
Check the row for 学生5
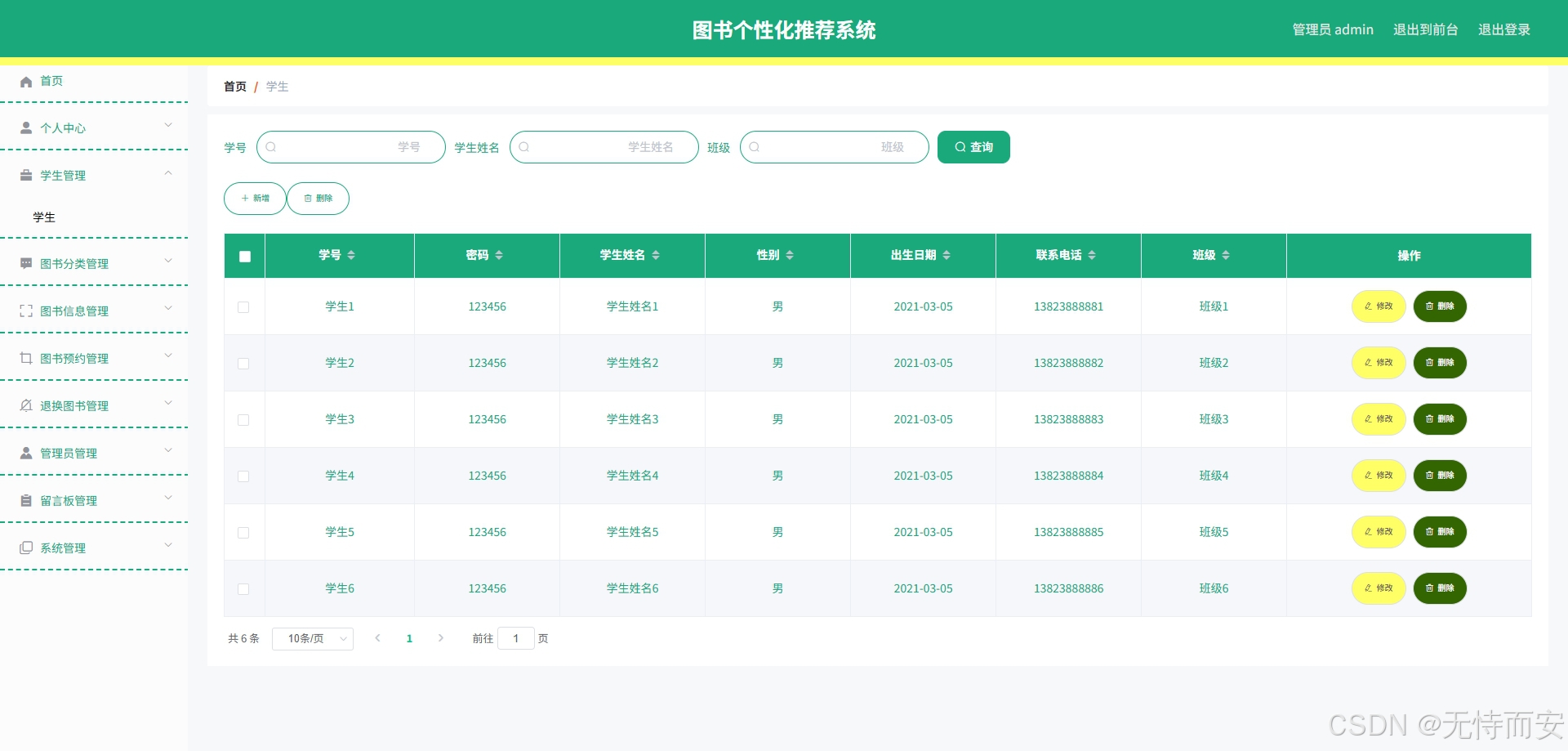coord(243,533)
